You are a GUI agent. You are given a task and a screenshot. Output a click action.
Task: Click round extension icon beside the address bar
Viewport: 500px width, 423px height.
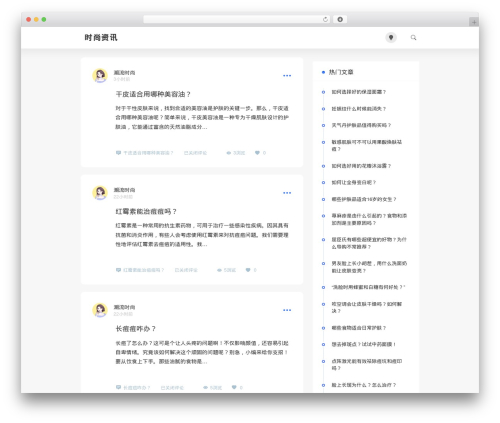click(x=340, y=19)
